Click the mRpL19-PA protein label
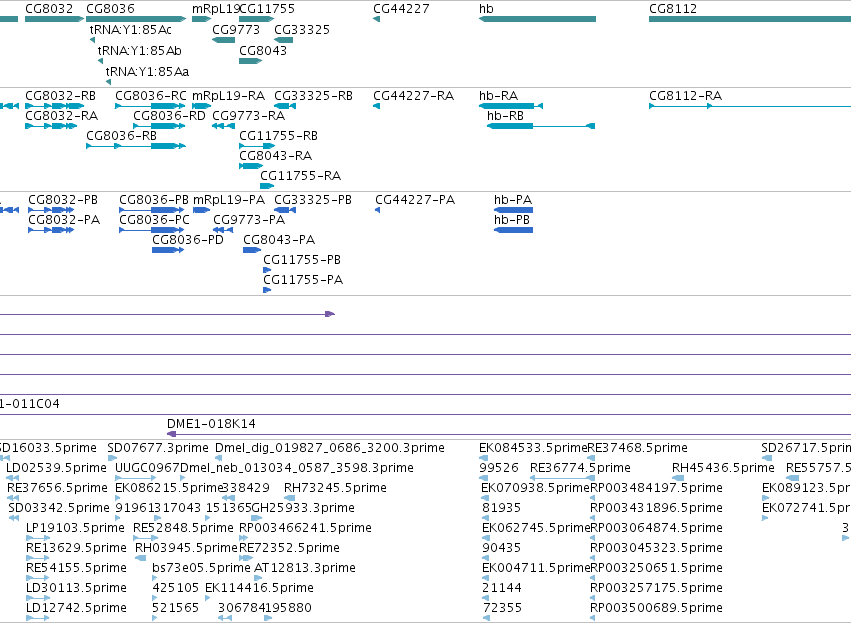Image resolution: width=851 pixels, height=623 pixels. click(x=229, y=200)
